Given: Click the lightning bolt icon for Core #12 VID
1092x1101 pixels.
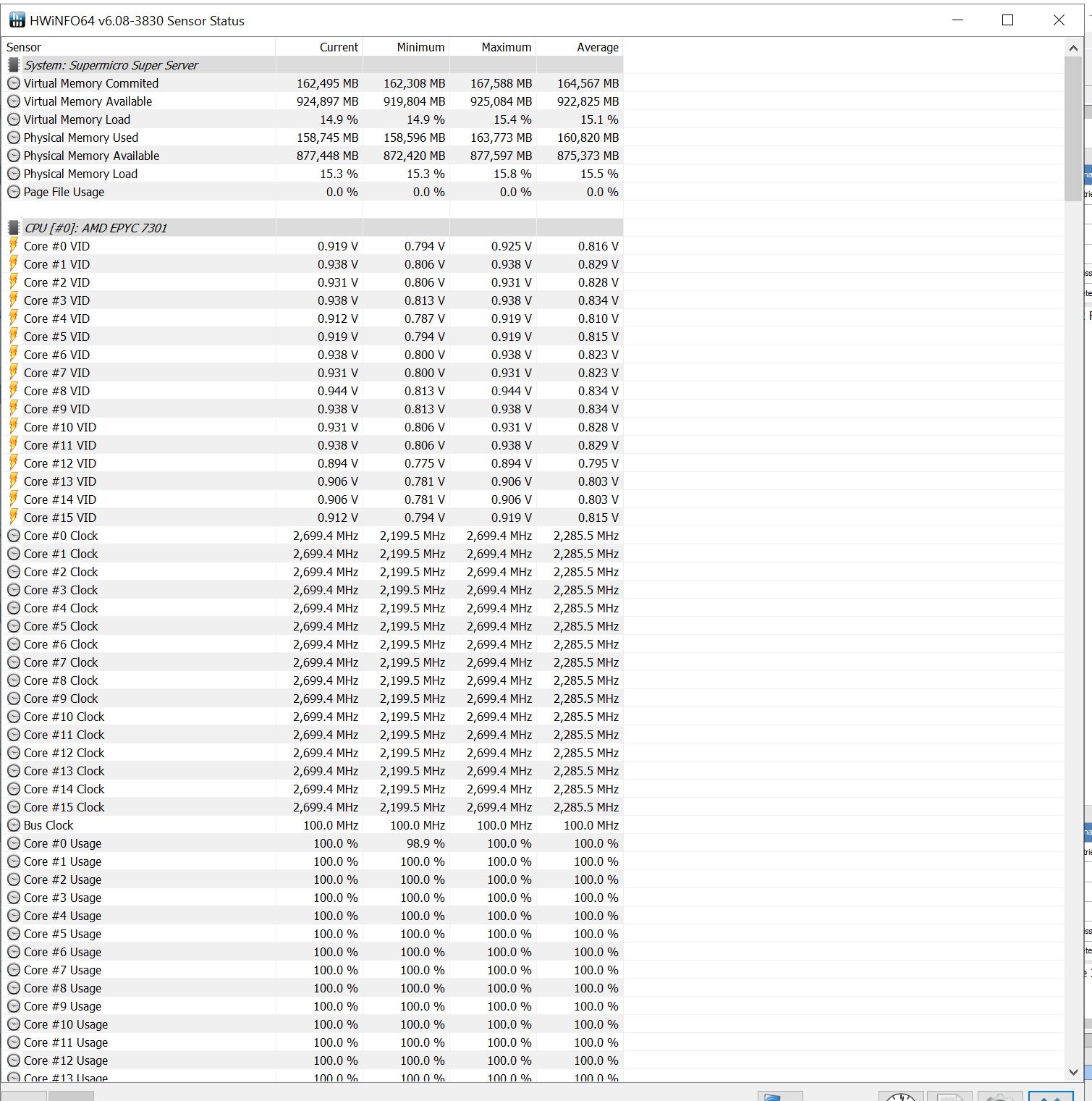Looking at the screenshot, I should 14,463.
